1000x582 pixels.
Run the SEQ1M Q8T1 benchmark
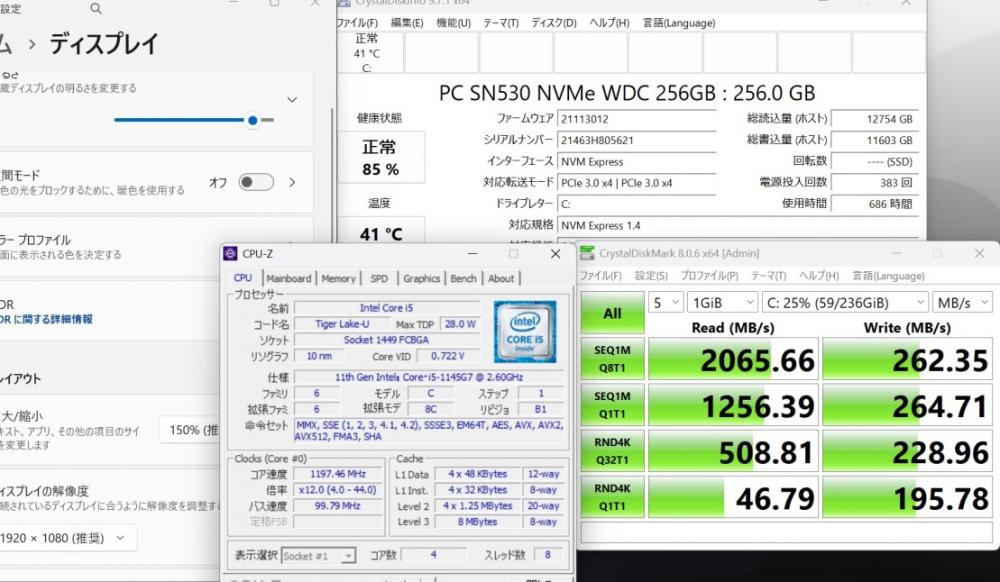tap(612, 359)
